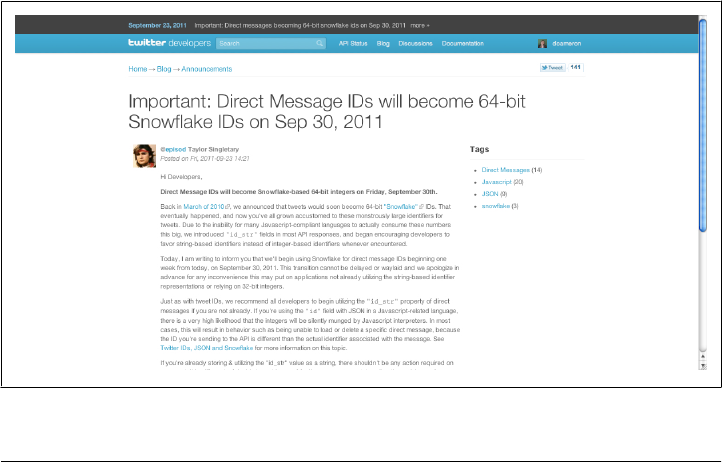
Task: Click the 'more »' link in top banner
Action: (x=420, y=25)
